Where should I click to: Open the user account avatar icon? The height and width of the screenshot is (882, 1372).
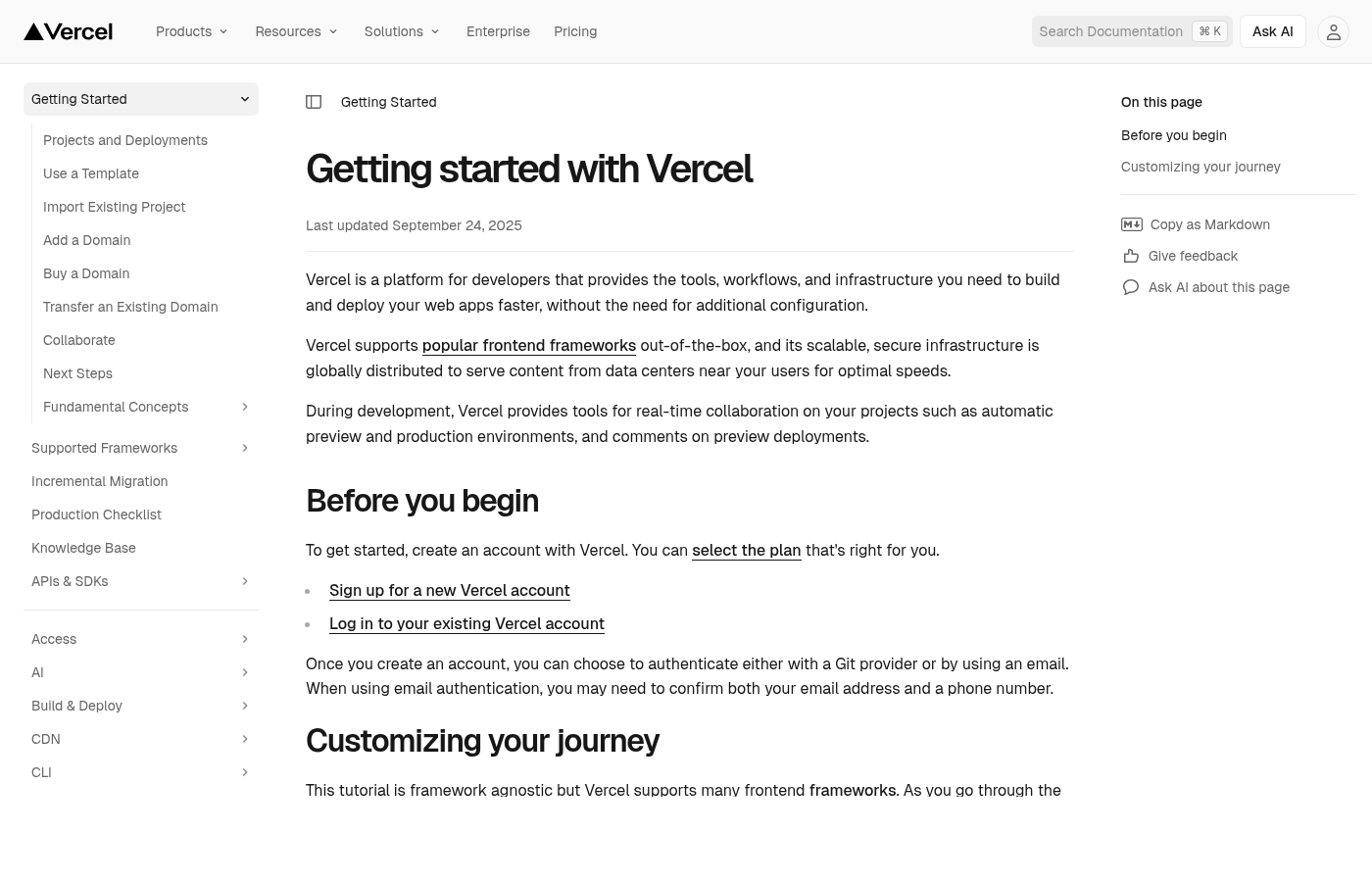coord(1333,31)
